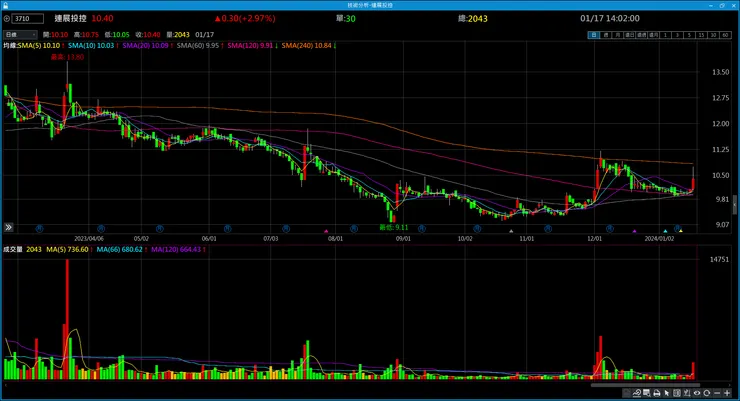Viewport: 740px width, 401px height.
Task: Click the SMA(240) 10.84 indicator label
Action: [x=309, y=46]
